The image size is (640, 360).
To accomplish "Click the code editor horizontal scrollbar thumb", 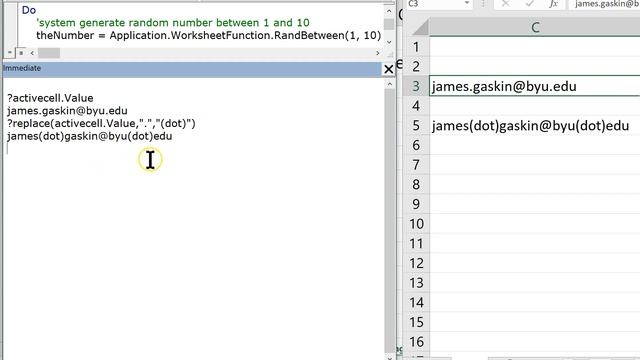I will click(49, 53).
